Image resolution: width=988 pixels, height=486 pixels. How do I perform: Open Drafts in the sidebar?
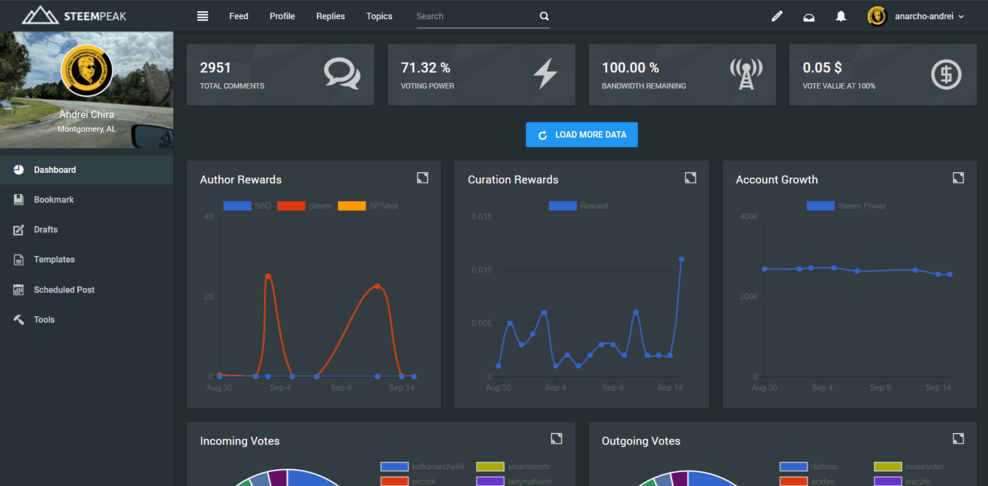point(86,229)
